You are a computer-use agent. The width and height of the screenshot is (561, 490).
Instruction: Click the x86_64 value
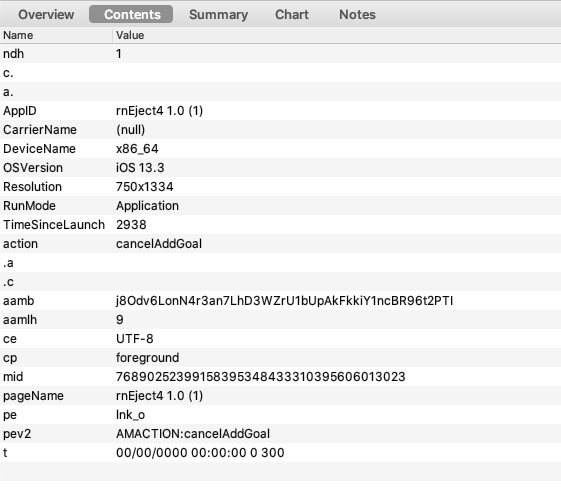pos(137,149)
